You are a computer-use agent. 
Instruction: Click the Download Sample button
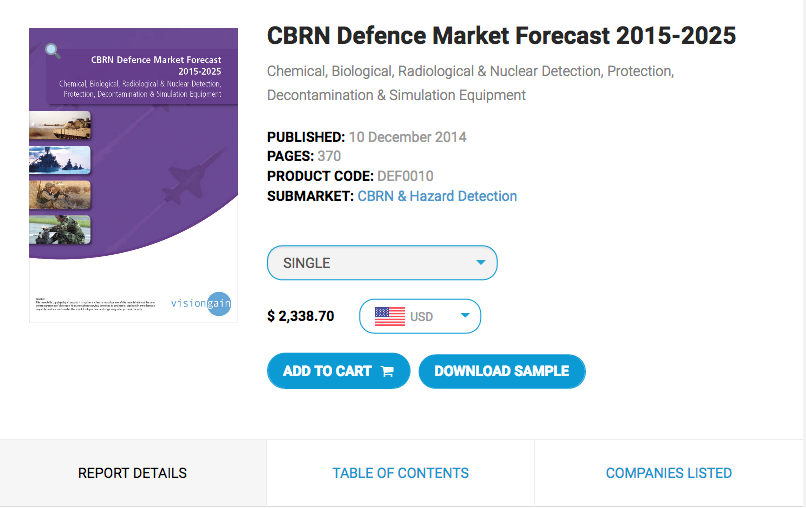pos(501,371)
